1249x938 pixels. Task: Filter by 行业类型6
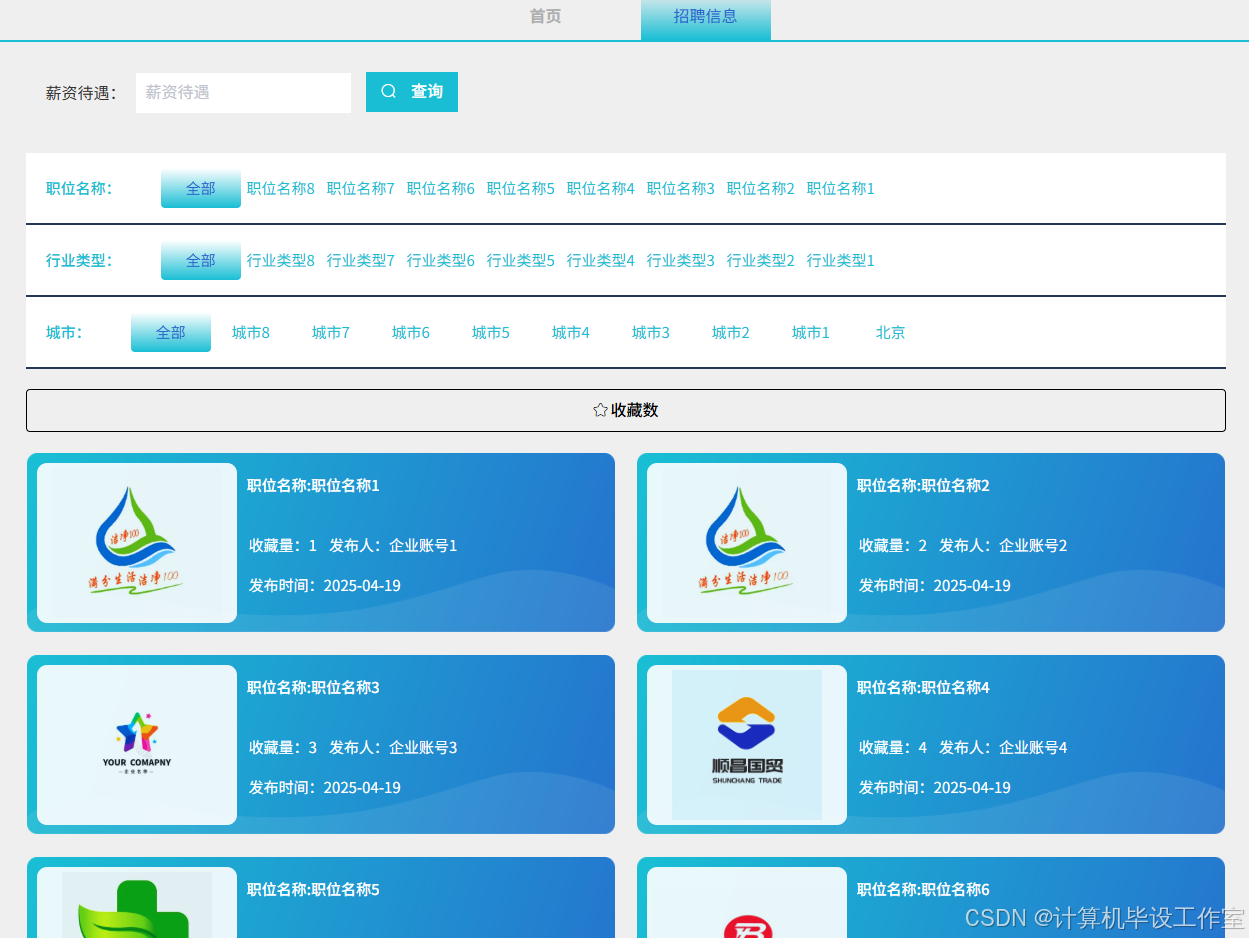click(441, 260)
